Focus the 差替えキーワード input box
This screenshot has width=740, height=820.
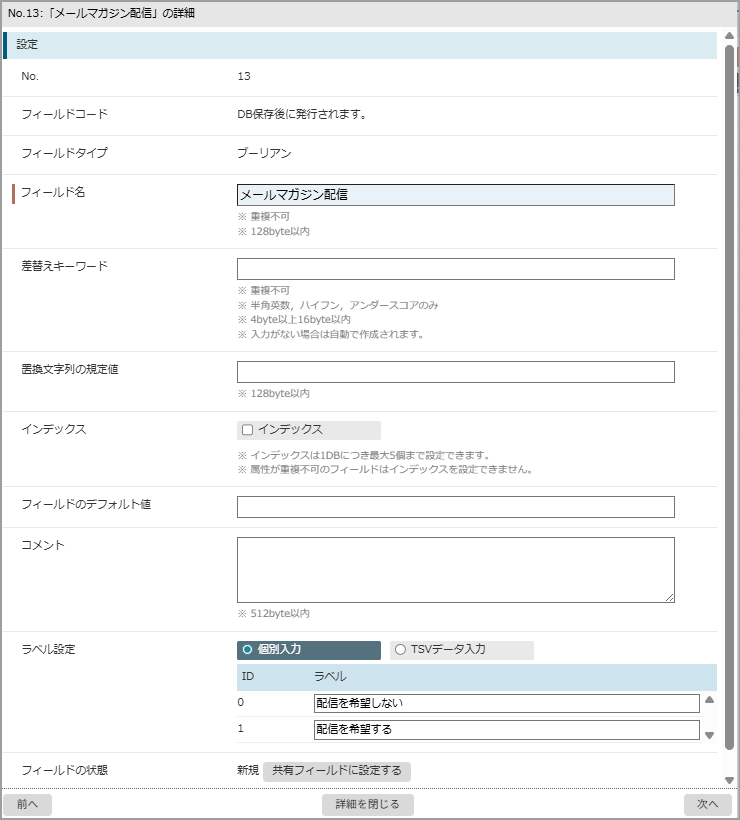point(455,269)
